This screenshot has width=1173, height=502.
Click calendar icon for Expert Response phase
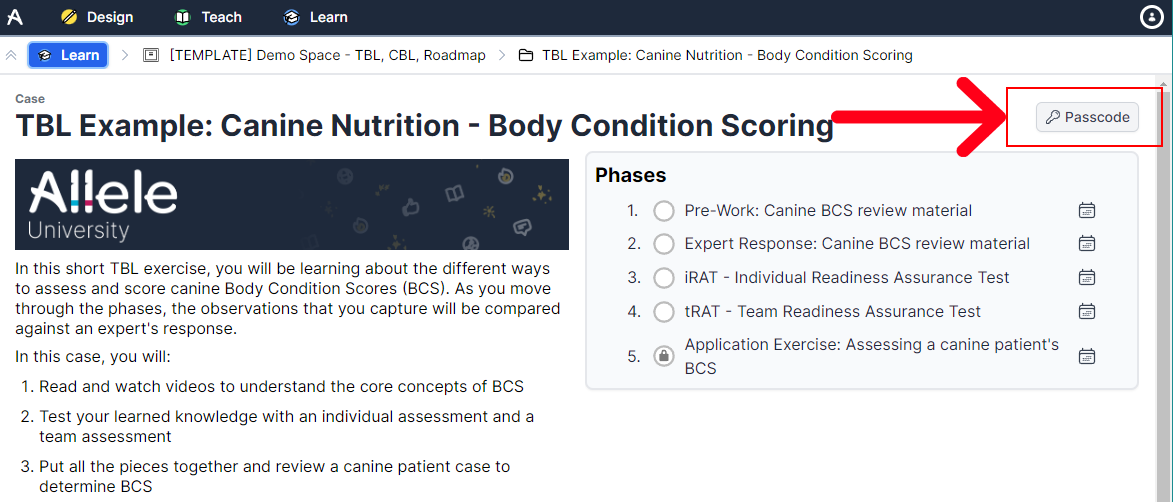pyautogui.click(x=1087, y=244)
